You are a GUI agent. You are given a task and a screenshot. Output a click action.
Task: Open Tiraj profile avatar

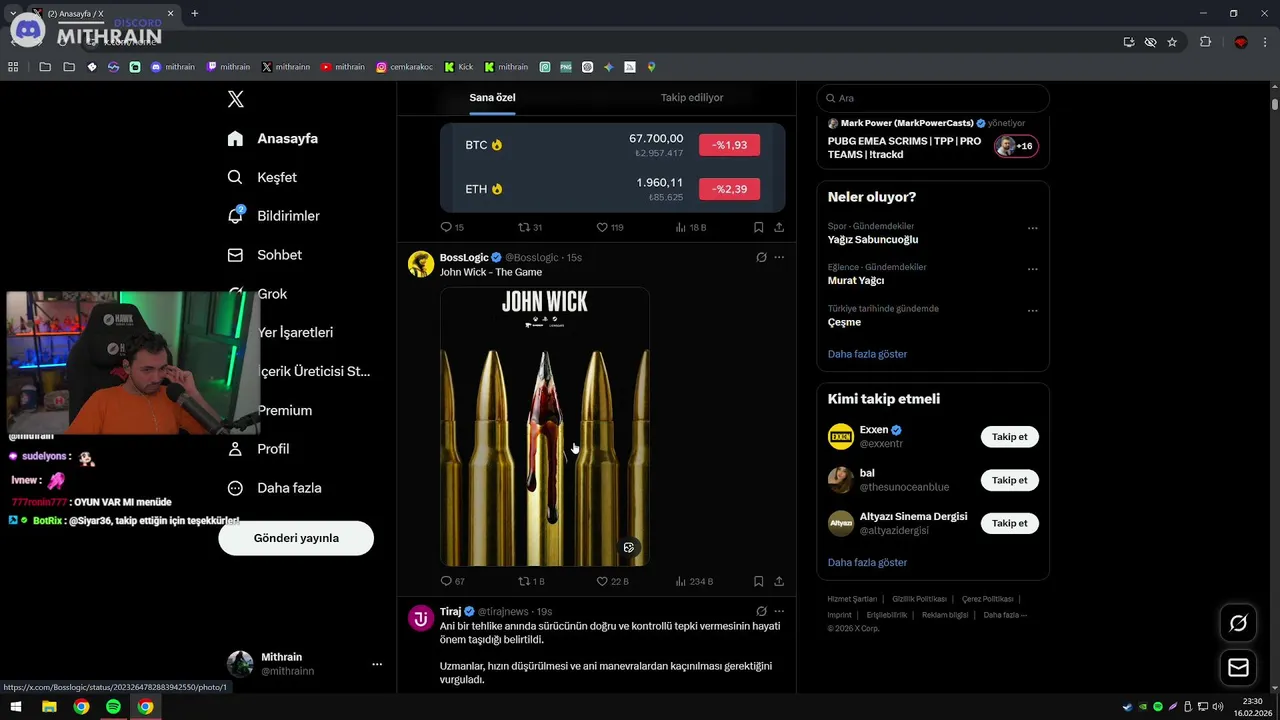pos(421,618)
